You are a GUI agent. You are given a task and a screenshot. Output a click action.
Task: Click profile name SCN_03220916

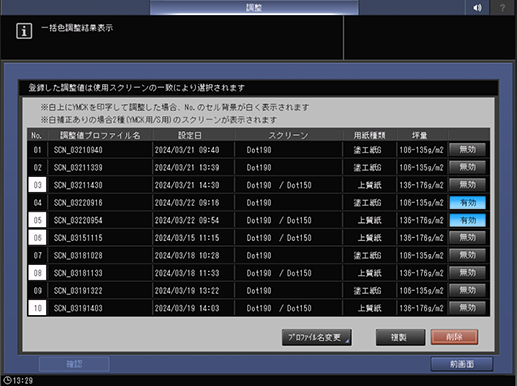(78, 203)
